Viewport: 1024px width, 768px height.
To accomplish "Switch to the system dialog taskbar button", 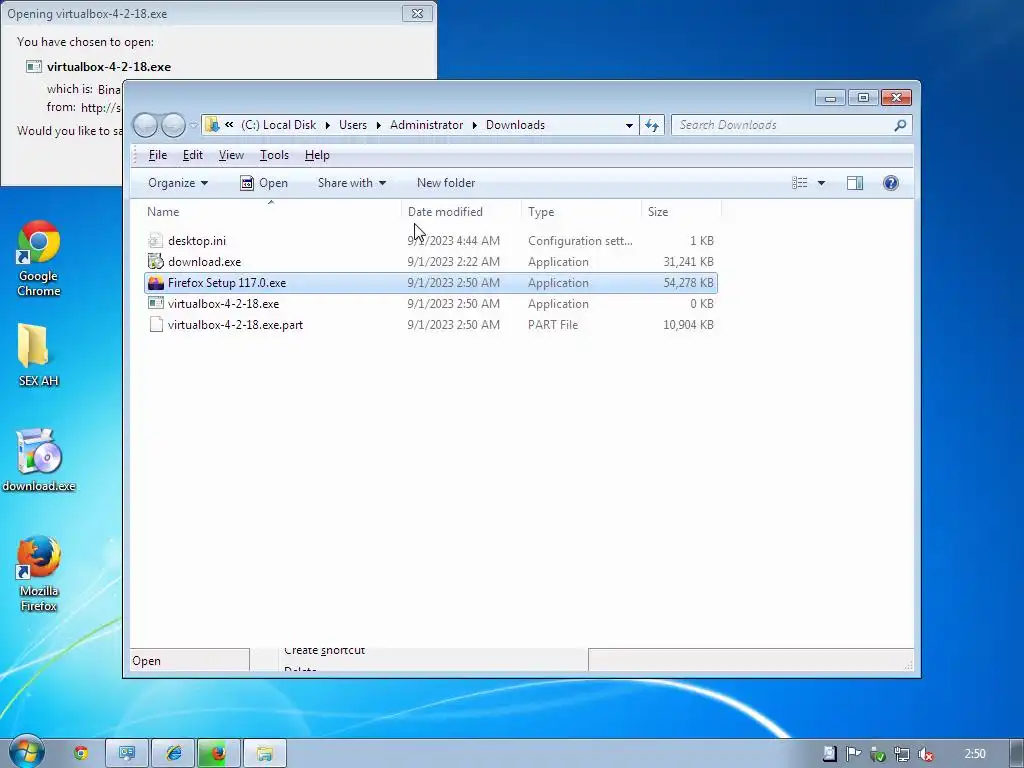I will [x=127, y=753].
